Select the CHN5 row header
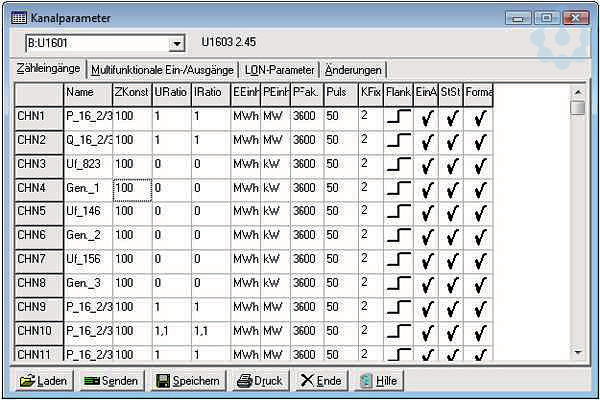This screenshot has width=600, height=400. 38,211
